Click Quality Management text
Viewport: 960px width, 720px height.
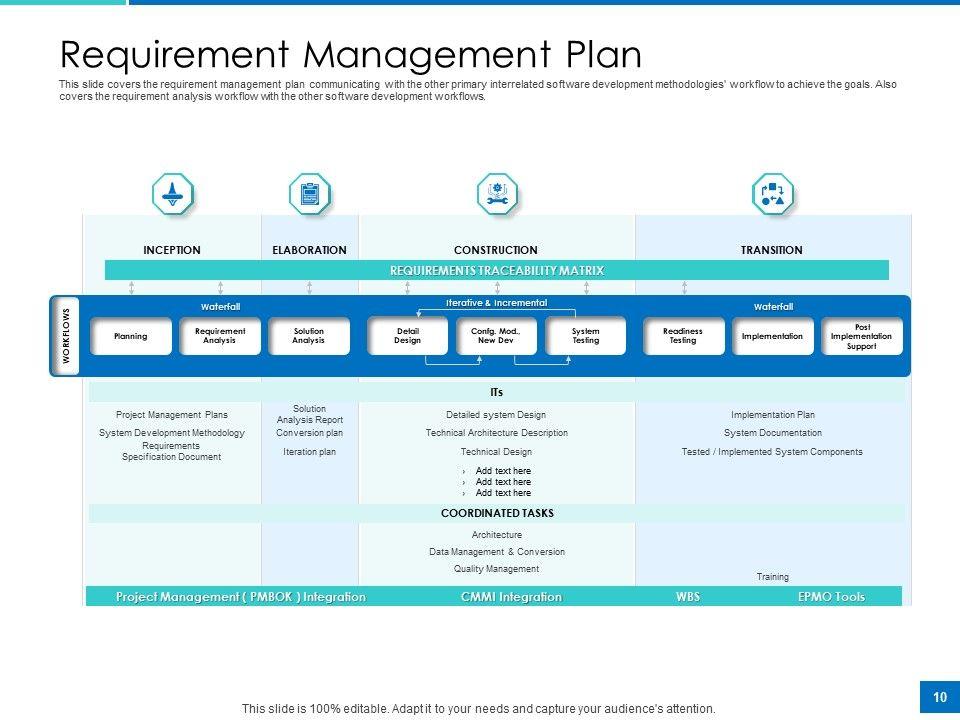497,569
